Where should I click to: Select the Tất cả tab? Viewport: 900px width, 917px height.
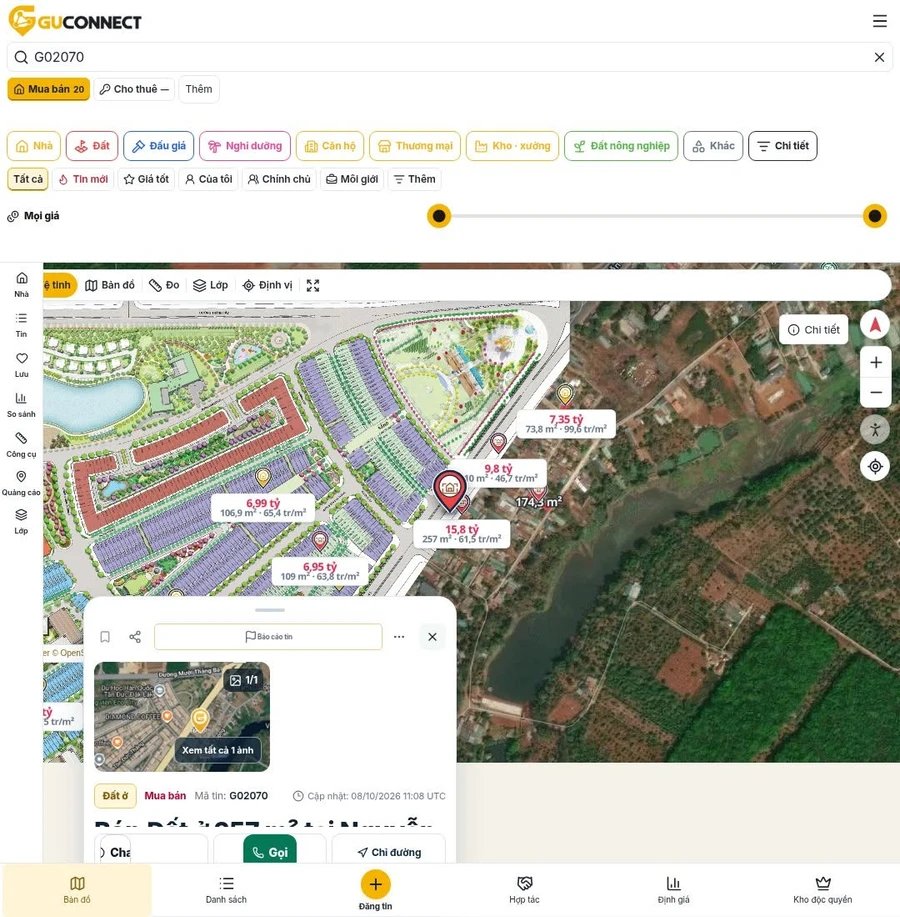coord(28,180)
